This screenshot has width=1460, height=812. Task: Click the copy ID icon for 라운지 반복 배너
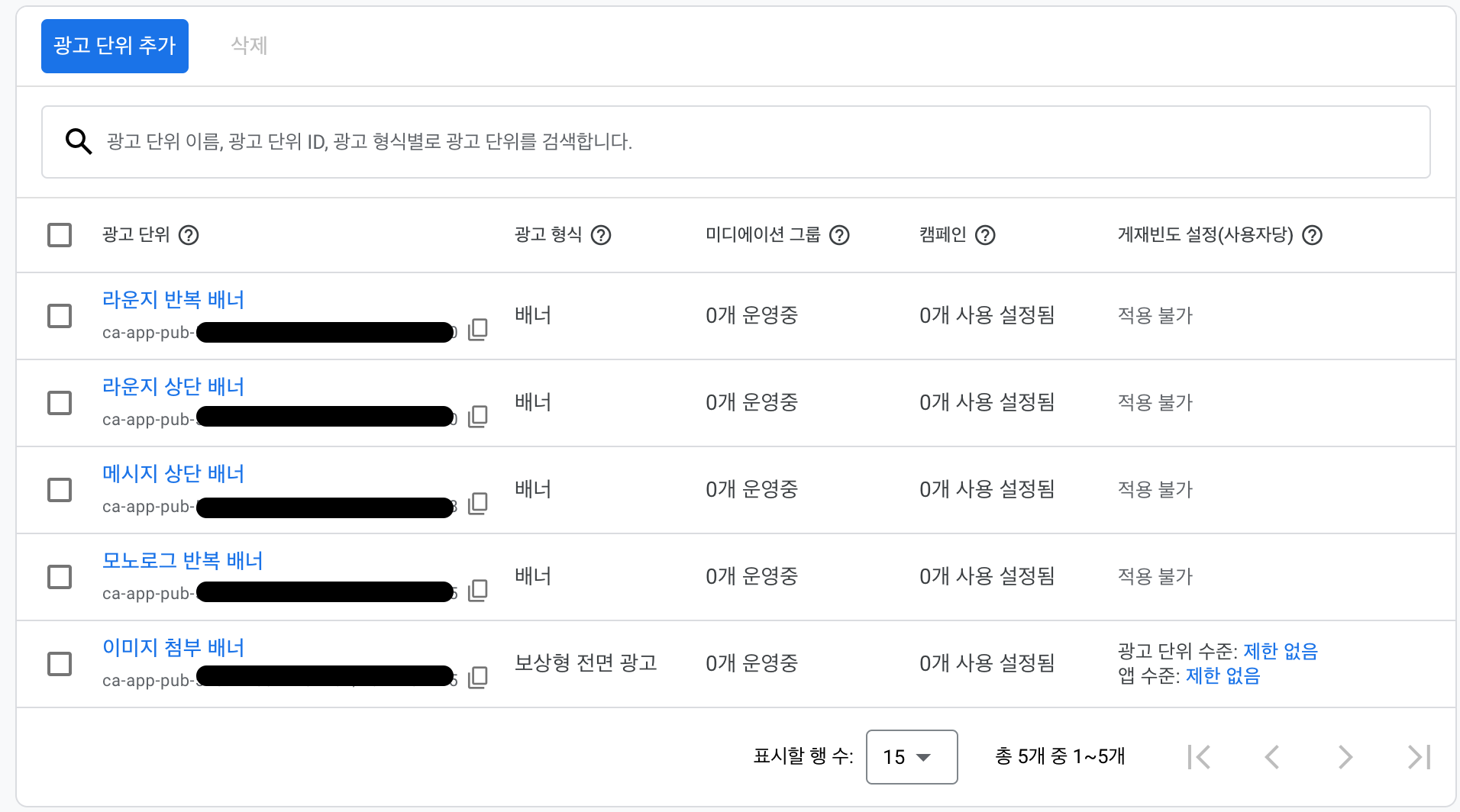[x=478, y=330]
